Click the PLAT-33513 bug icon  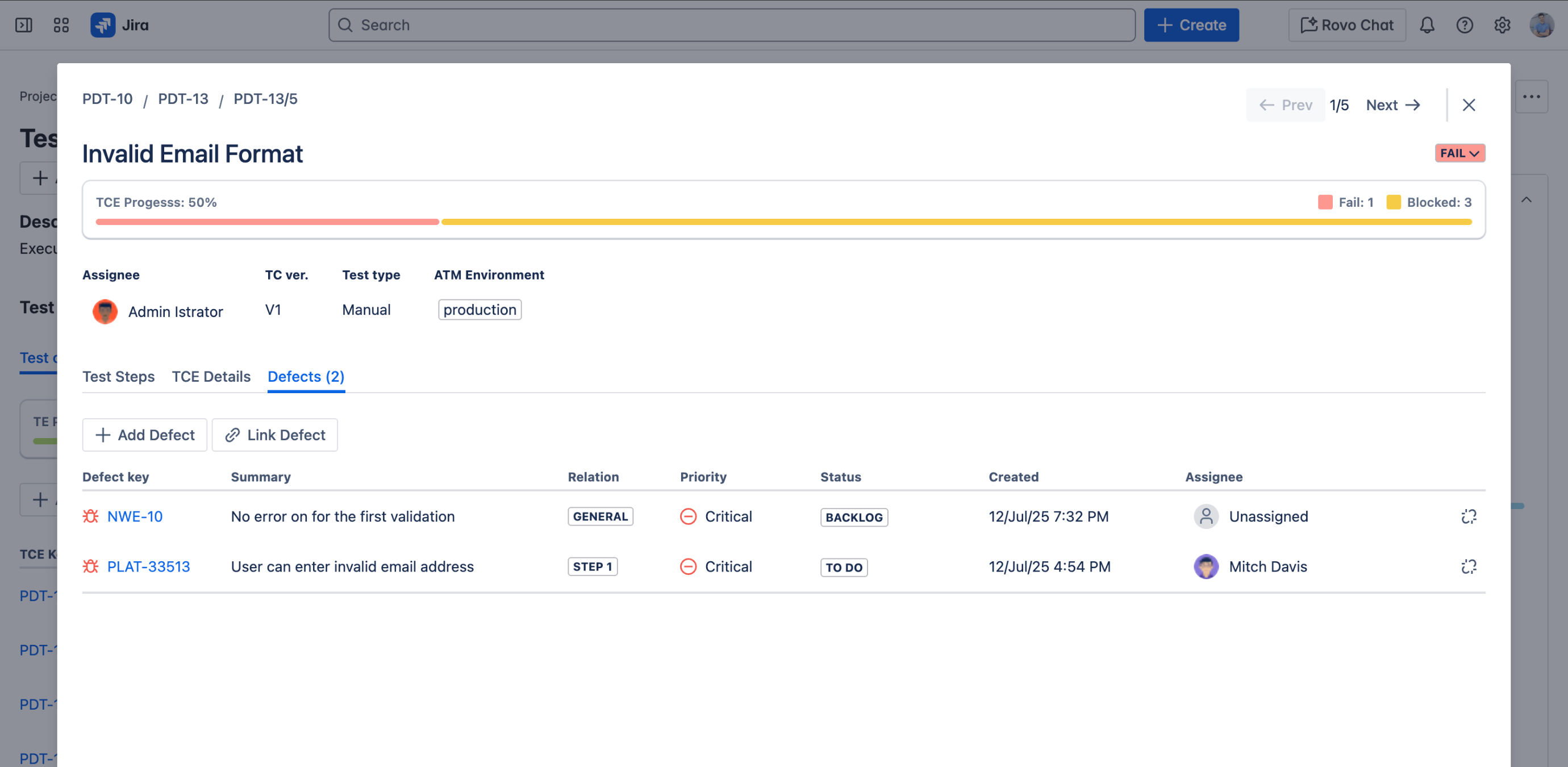(x=91, y=566)
